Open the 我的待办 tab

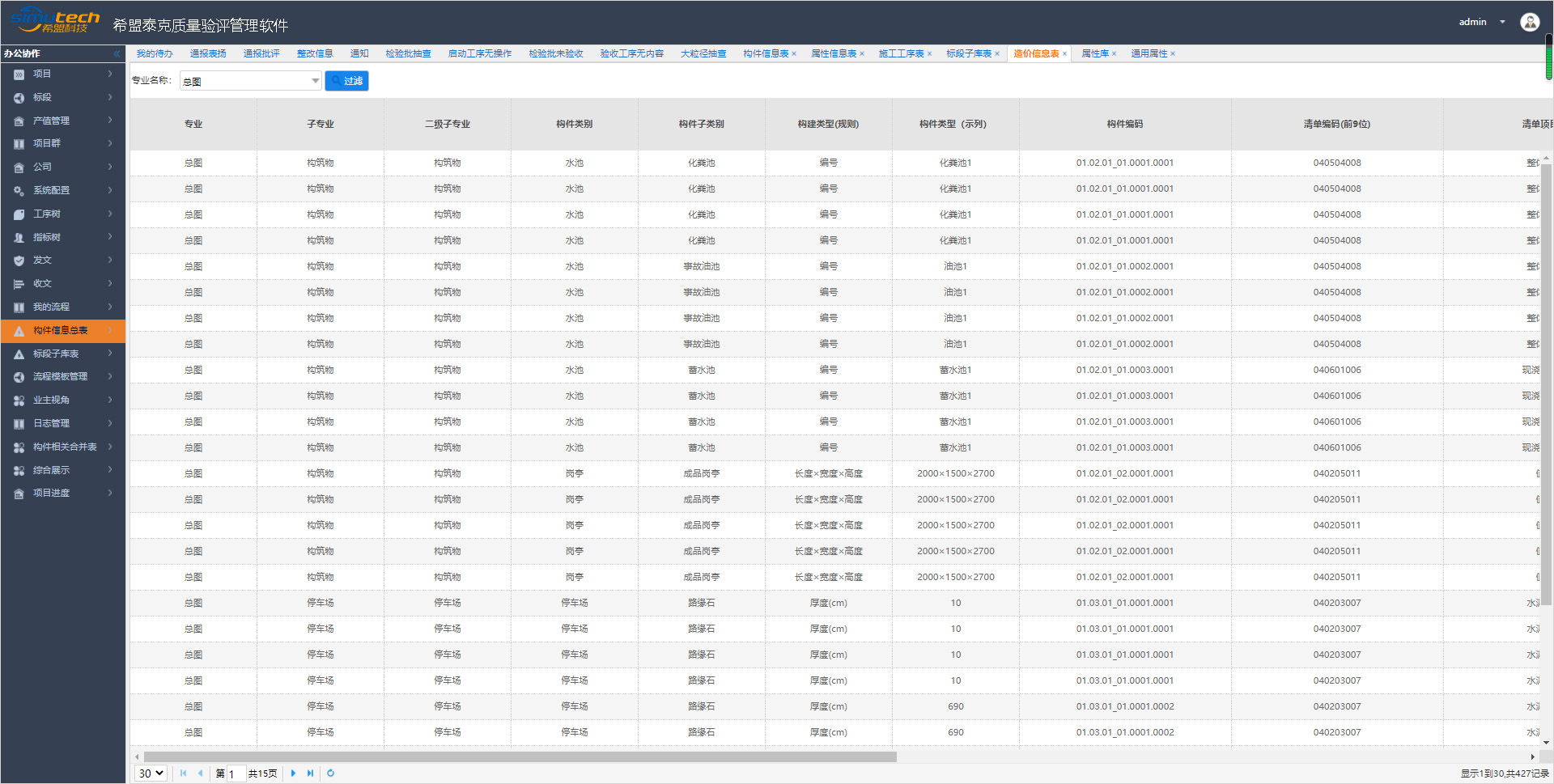point(154,54)
